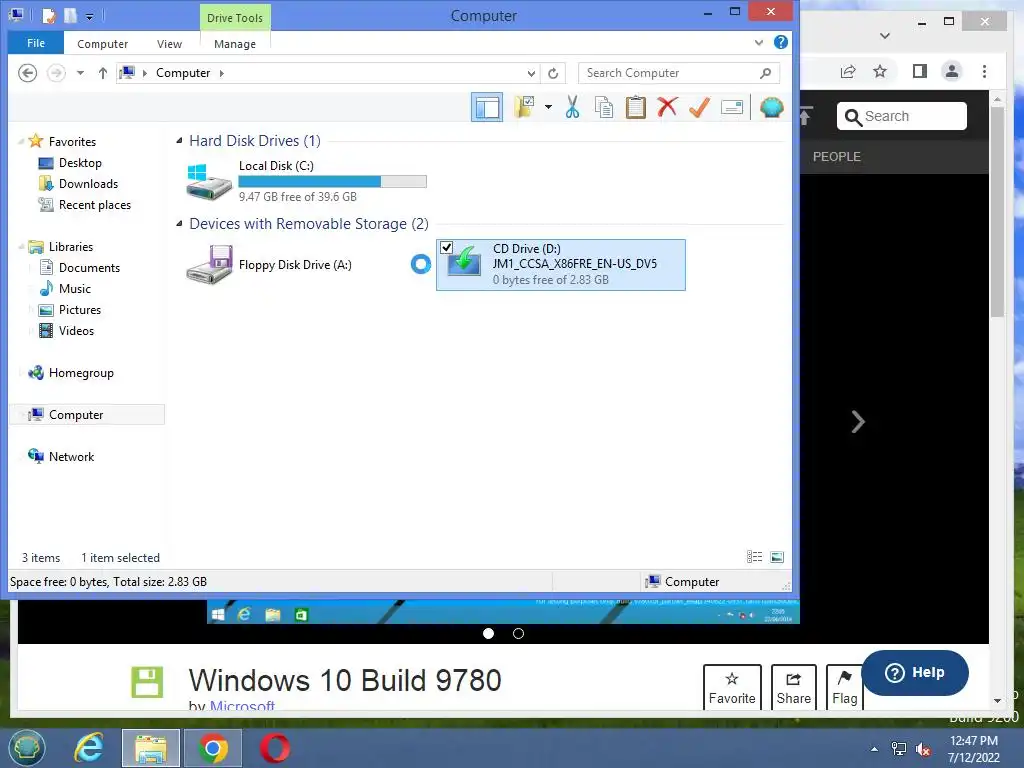Screen dimensions: 1024x768
Task: Open the folder options toolbar icon
Action: 524,107
